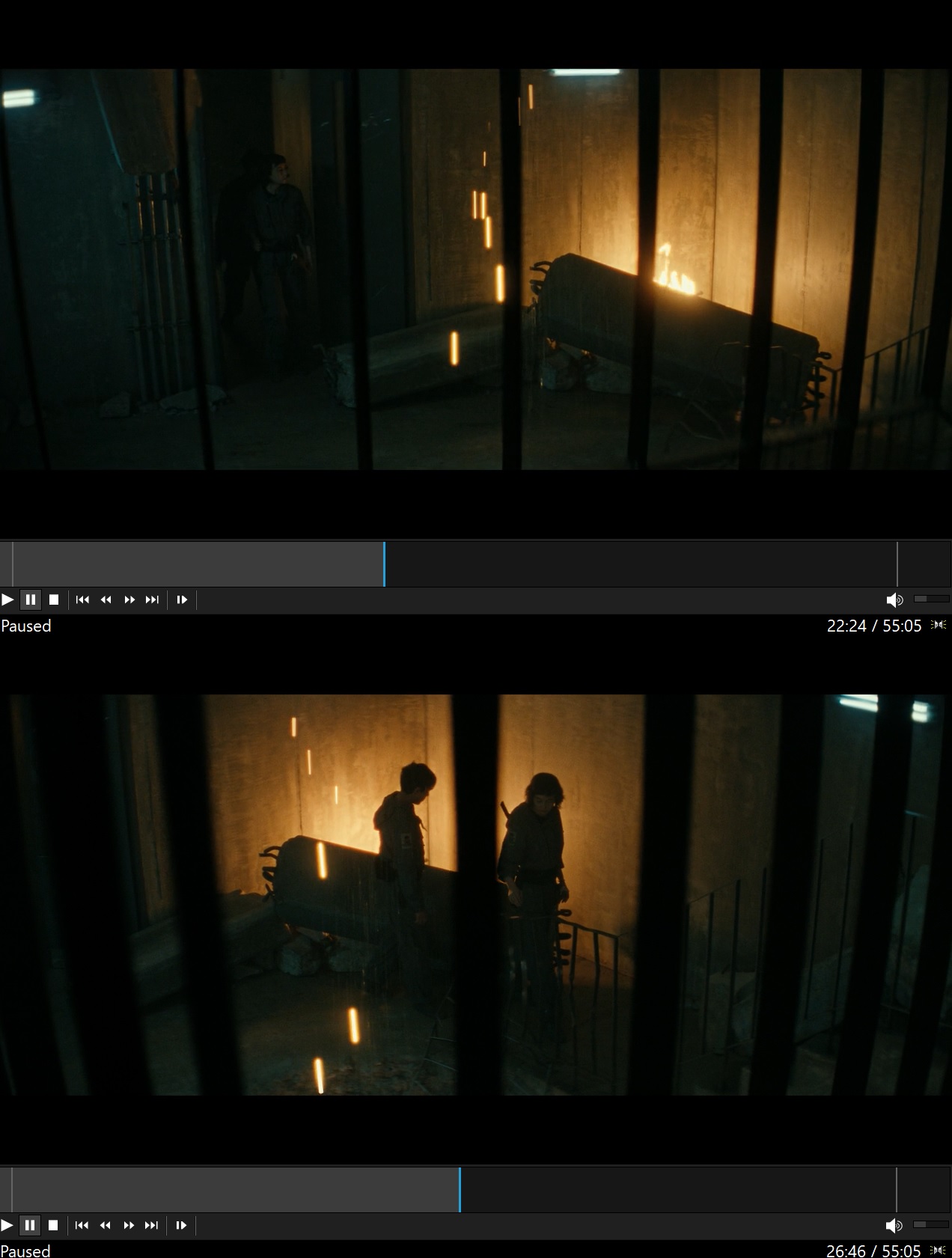This screenshot has width=952, height=1258.
Task: Stop playback in the player paused at 22:24
Action: (x=54, y=599)
